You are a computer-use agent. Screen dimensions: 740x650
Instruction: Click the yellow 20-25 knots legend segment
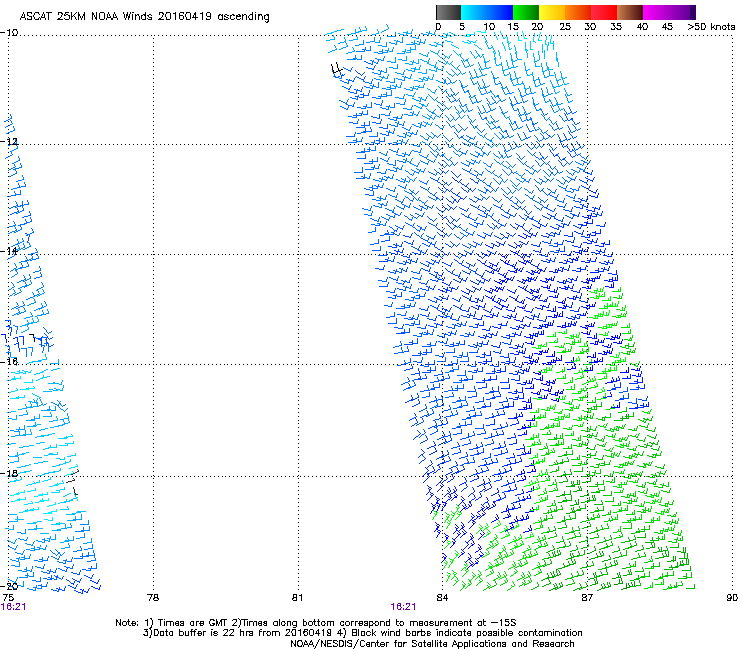[552, 12]
